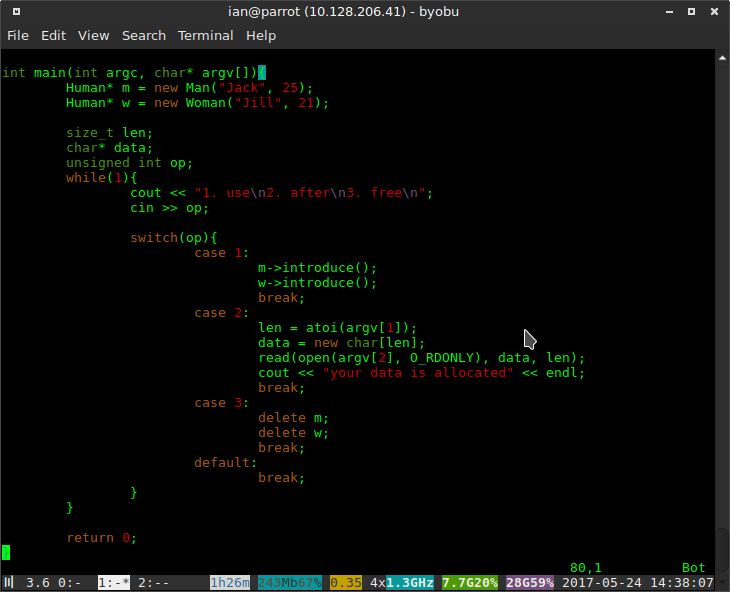Screen dimensions: 730x592
Task: Click the Bot scroll position indicator
Action: coord(694,568)
